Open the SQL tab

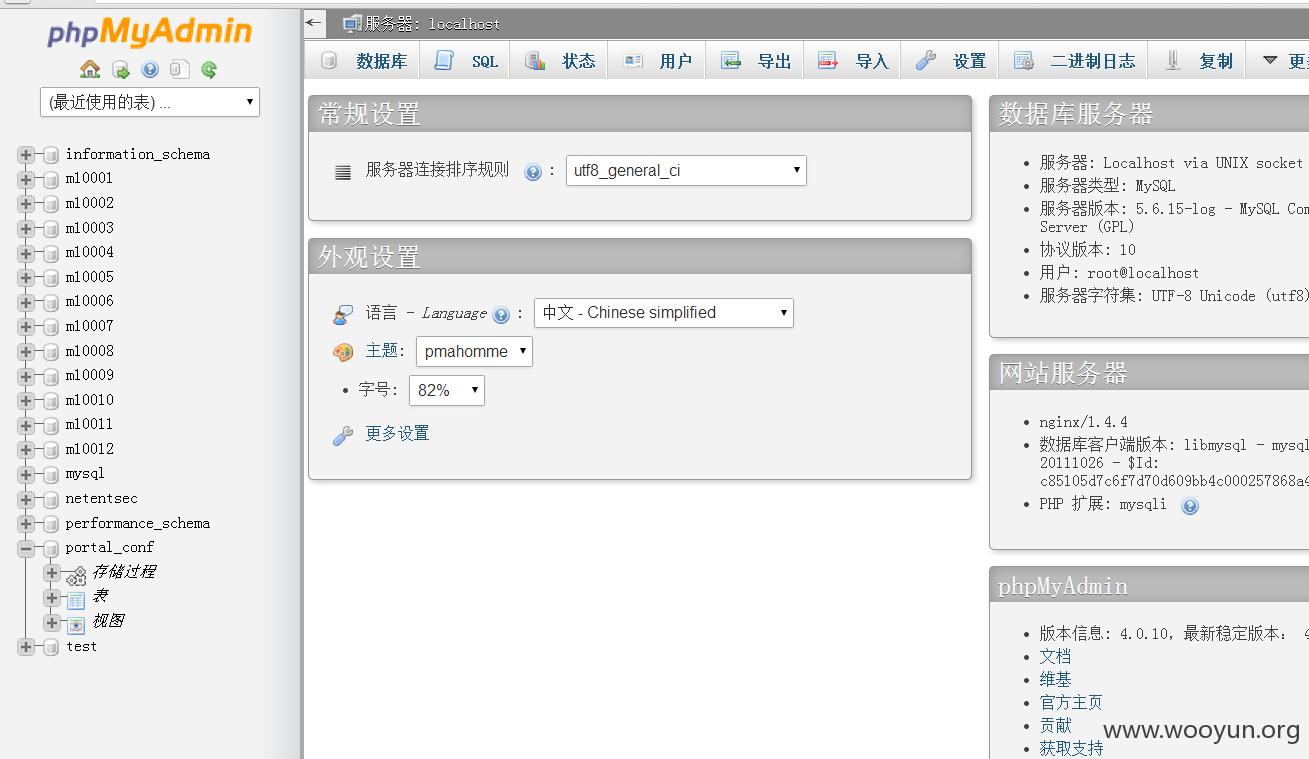465,61
